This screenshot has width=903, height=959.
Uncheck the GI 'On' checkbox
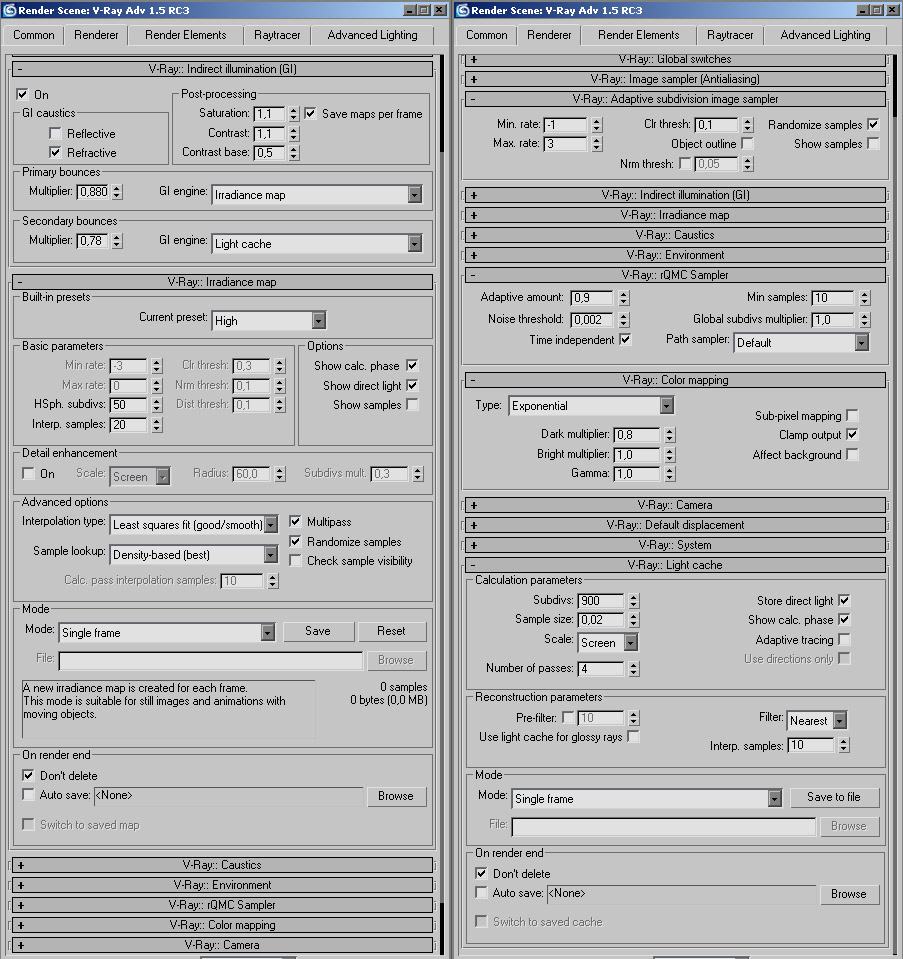point(23,94)
